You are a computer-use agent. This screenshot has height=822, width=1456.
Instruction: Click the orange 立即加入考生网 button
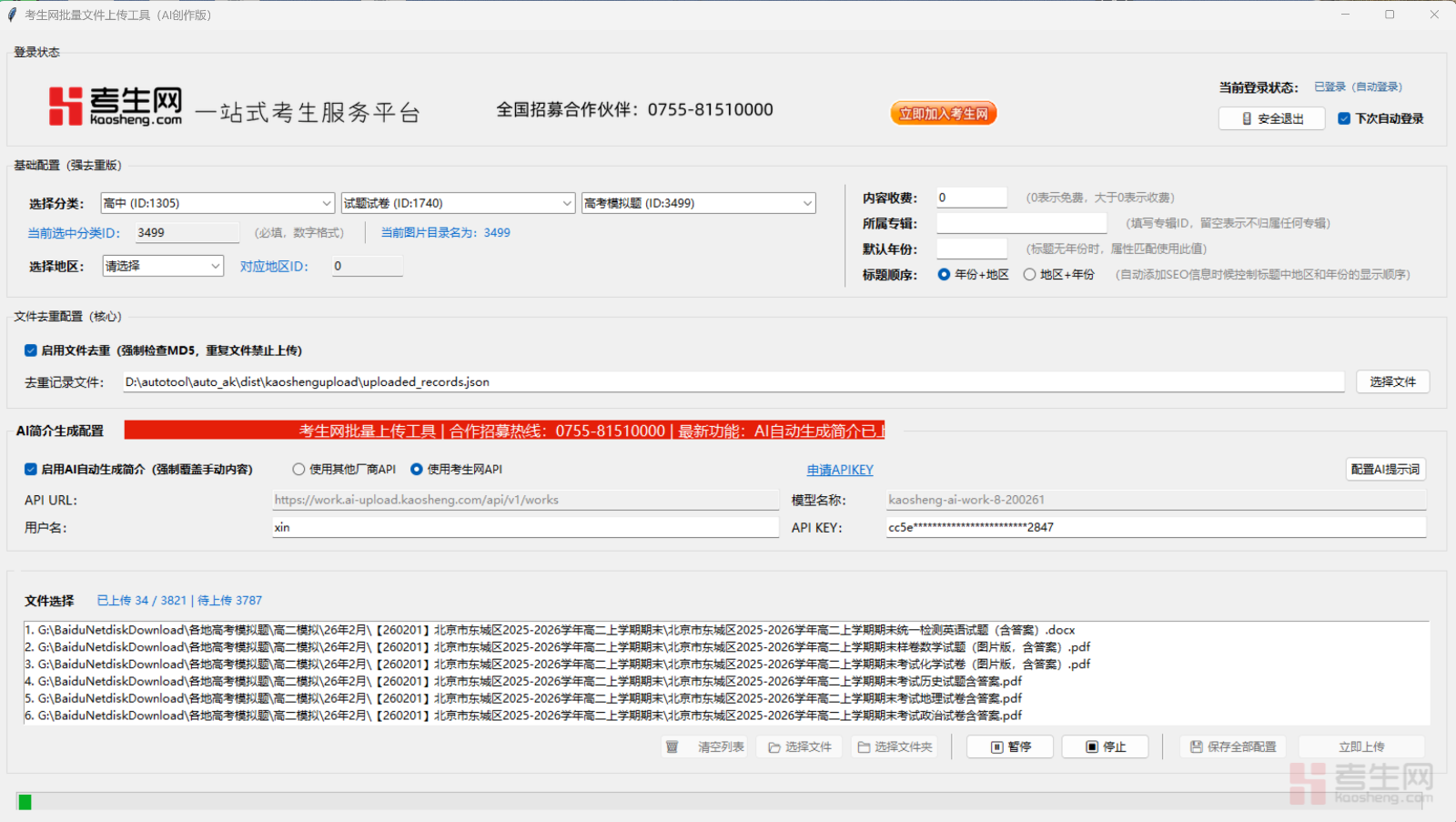(x=943, y=114)
